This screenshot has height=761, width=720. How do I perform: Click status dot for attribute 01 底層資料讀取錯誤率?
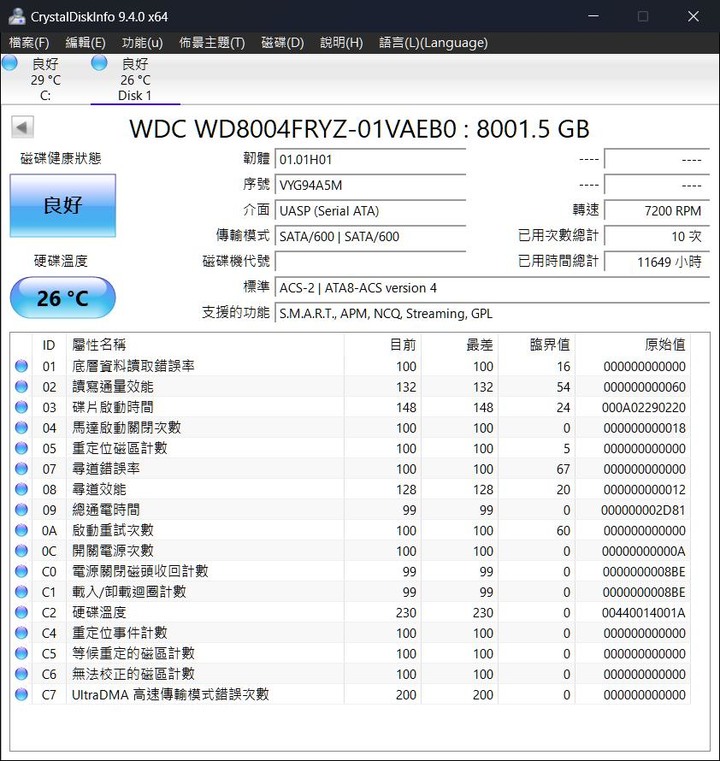click(21, 366)
